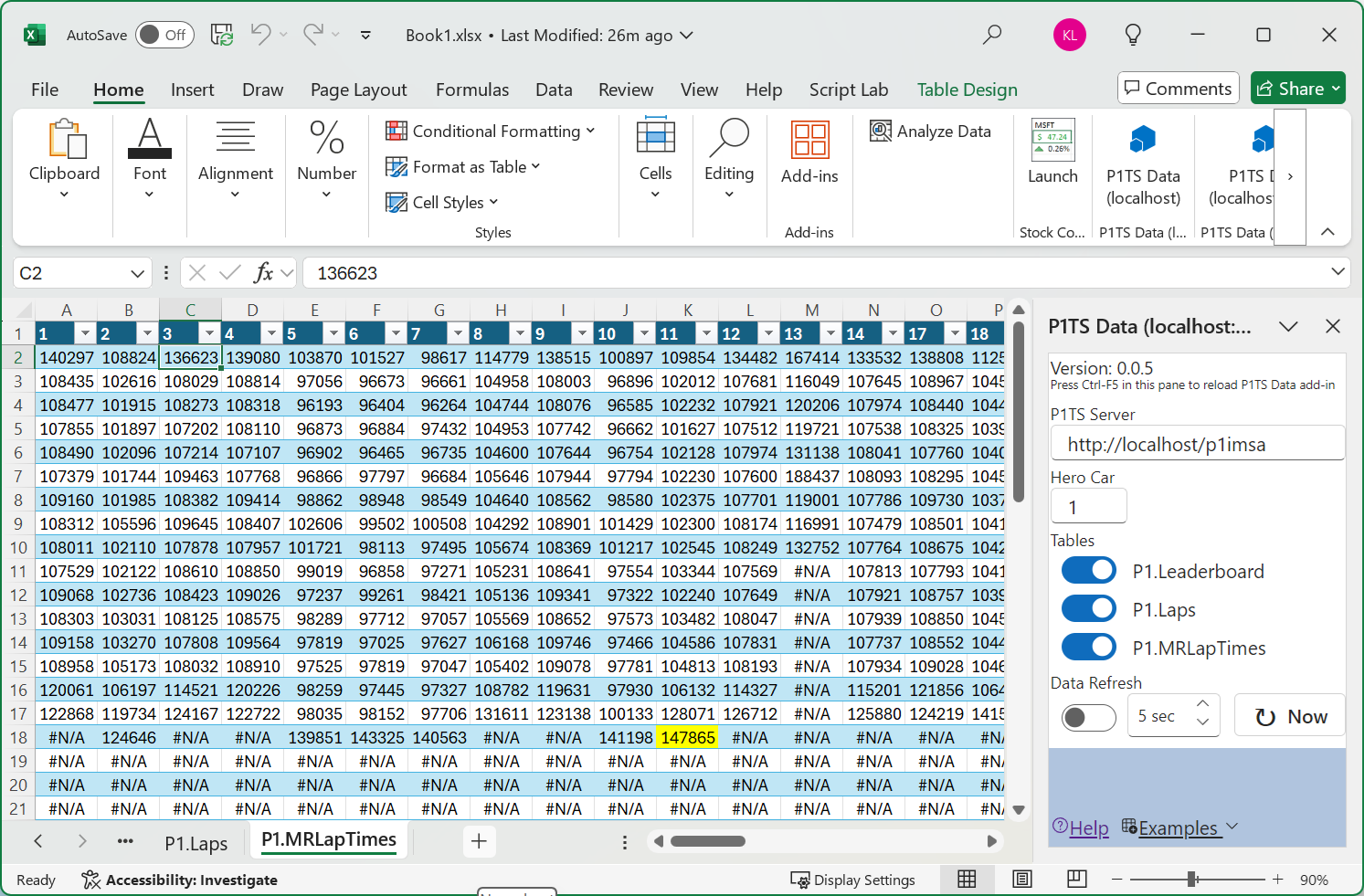
Task: Open the KL account avatar
Action: (x=1070, y=35)
